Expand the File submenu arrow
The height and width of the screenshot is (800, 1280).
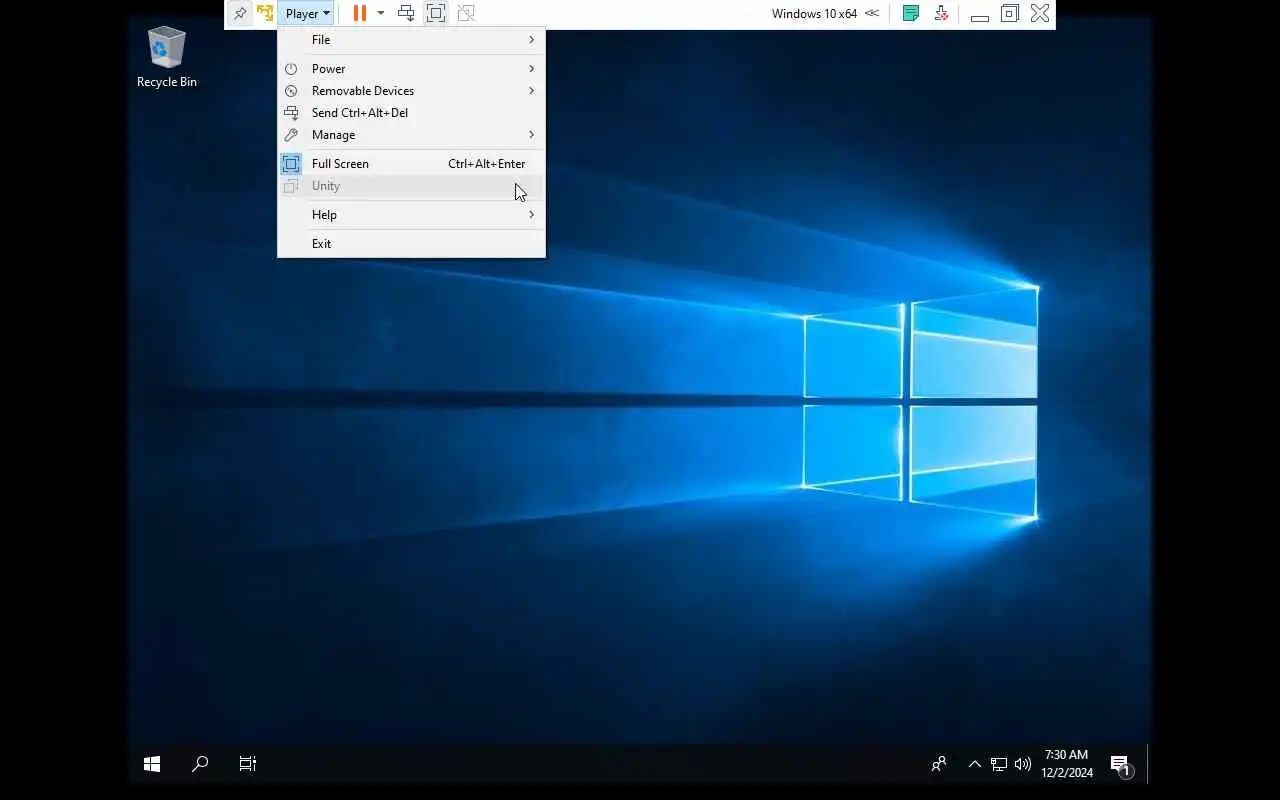point(531,40)
